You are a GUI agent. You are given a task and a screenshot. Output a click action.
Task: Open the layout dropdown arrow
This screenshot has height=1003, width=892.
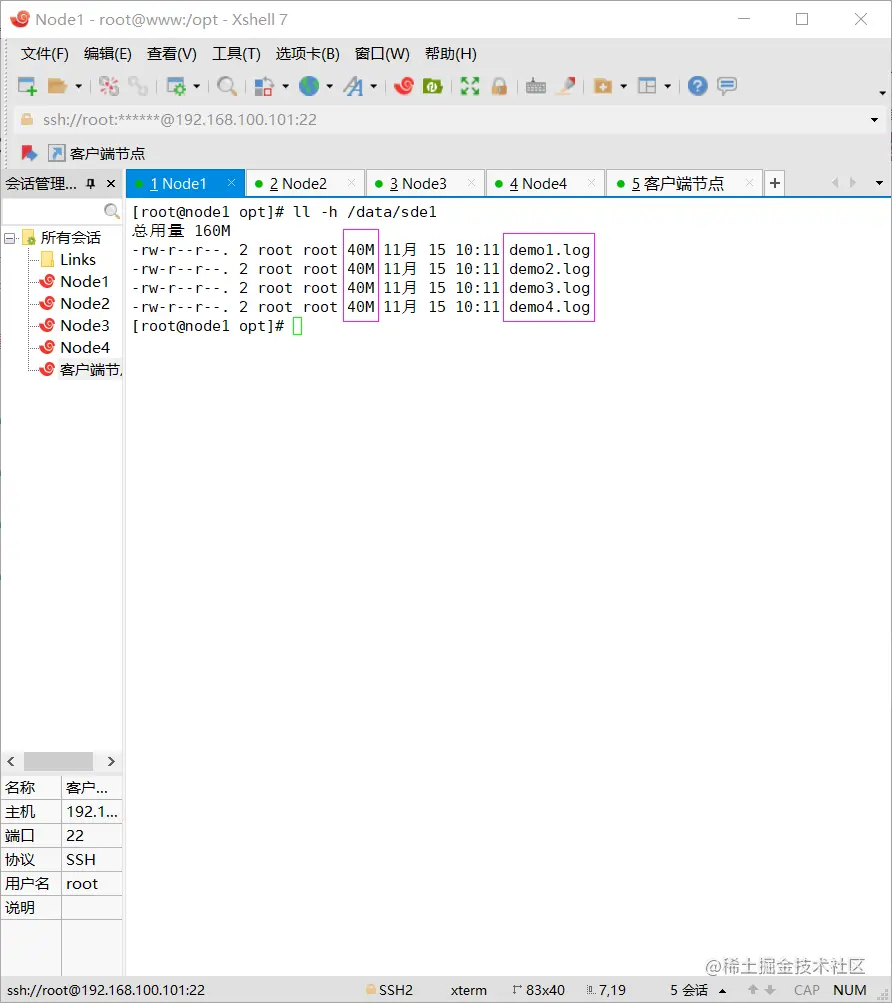667,86
